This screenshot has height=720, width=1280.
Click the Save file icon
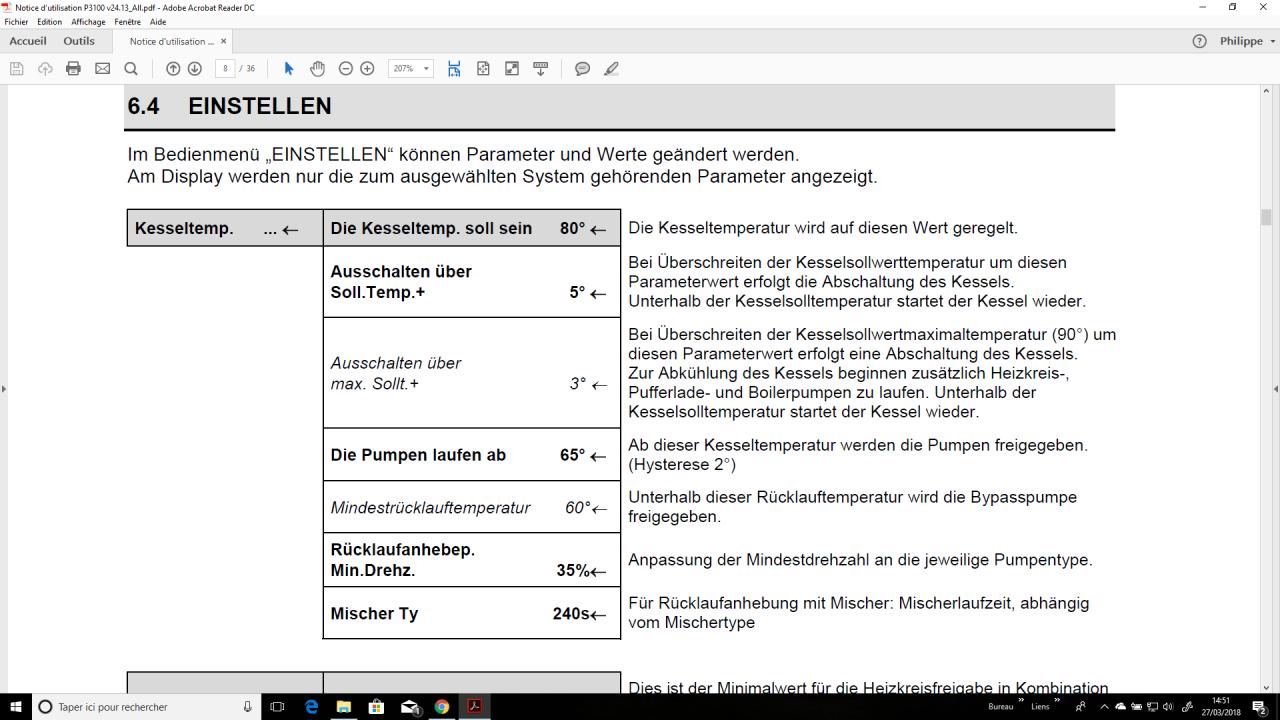pos(16,69)
